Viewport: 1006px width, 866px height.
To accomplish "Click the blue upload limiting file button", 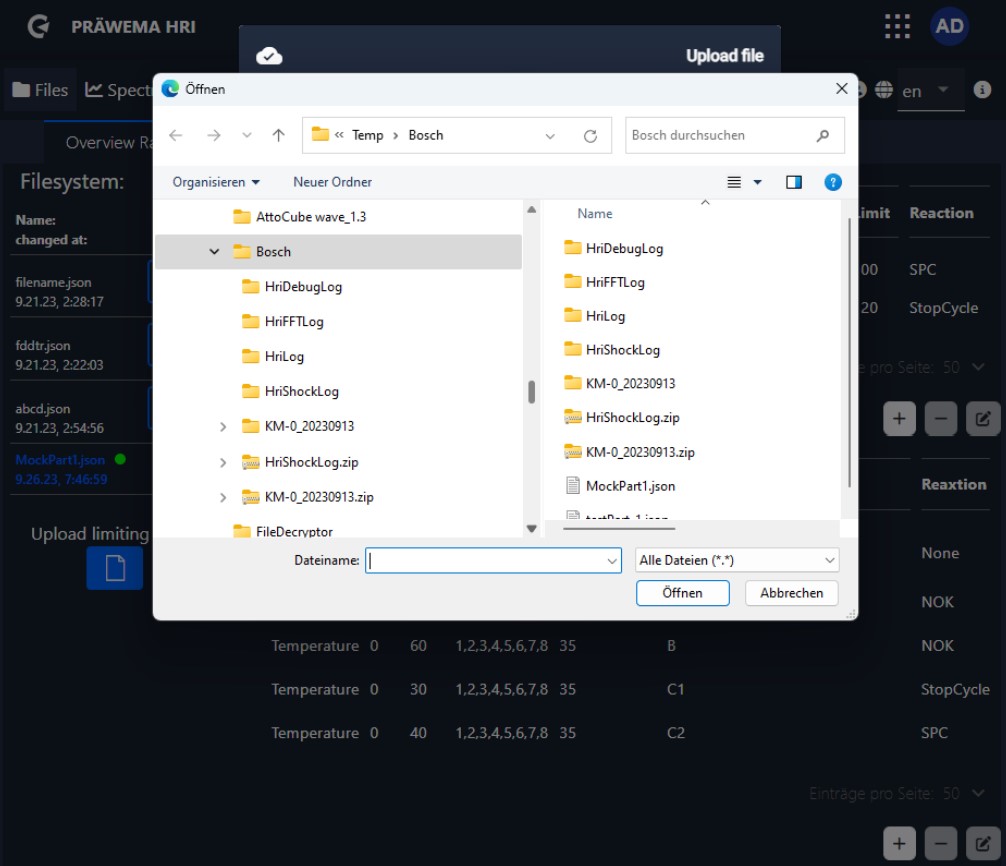I will pyautogui.click(x=115, y=568).
